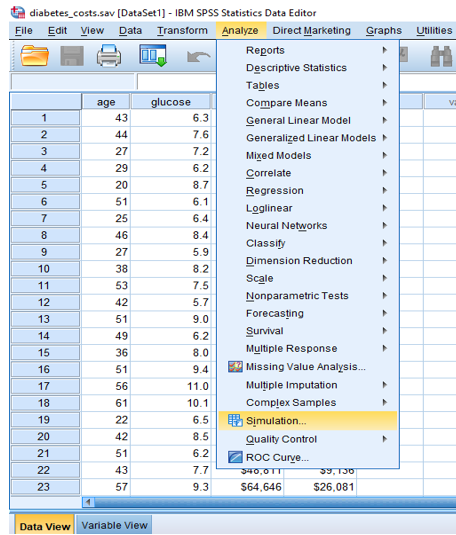
Task: Click the cell name box field
Action: [x=72, y=82]
